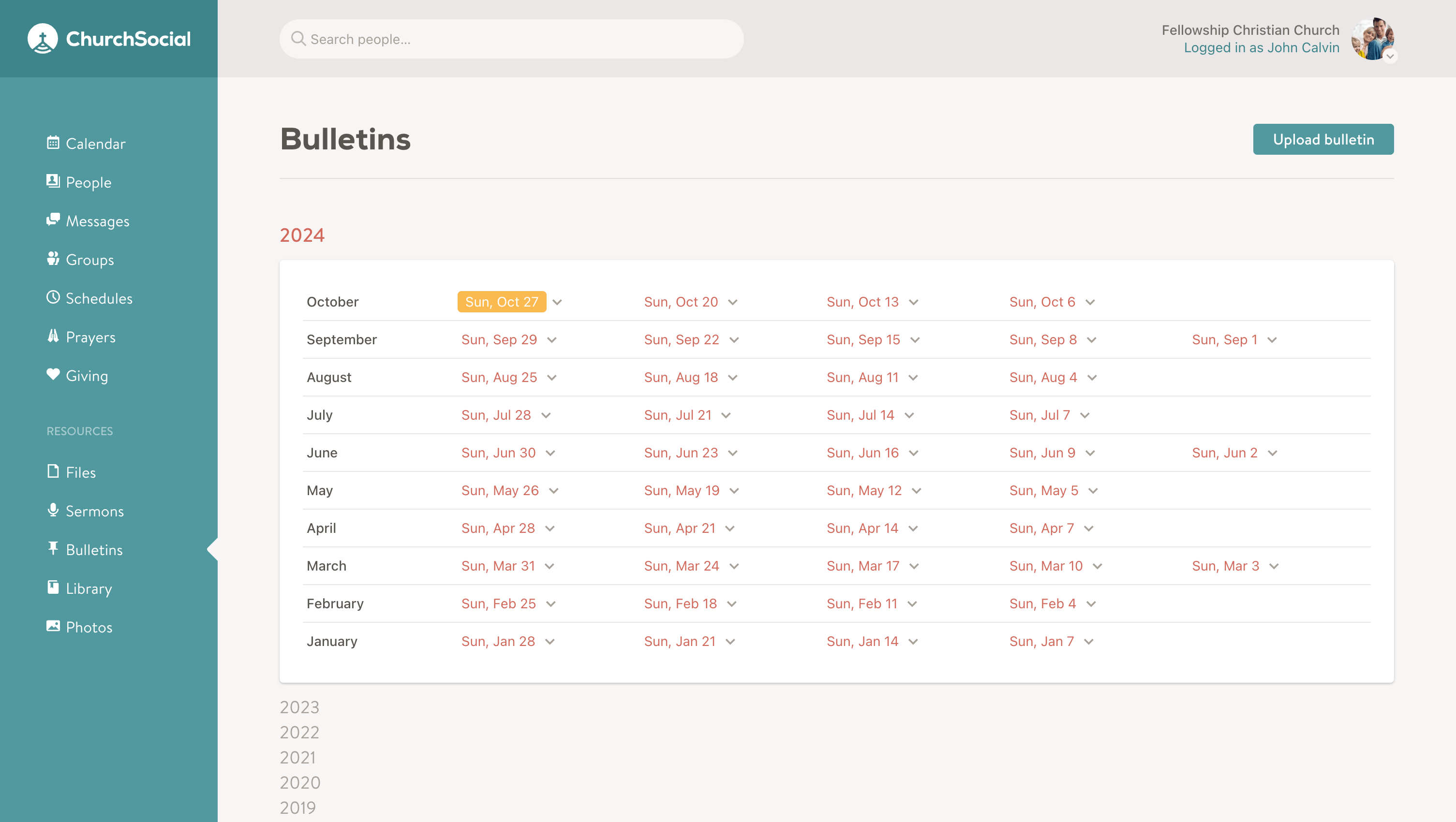Collapse the 2024 bulletins section
Viewport: 1456px width, 822px height.
301,235
